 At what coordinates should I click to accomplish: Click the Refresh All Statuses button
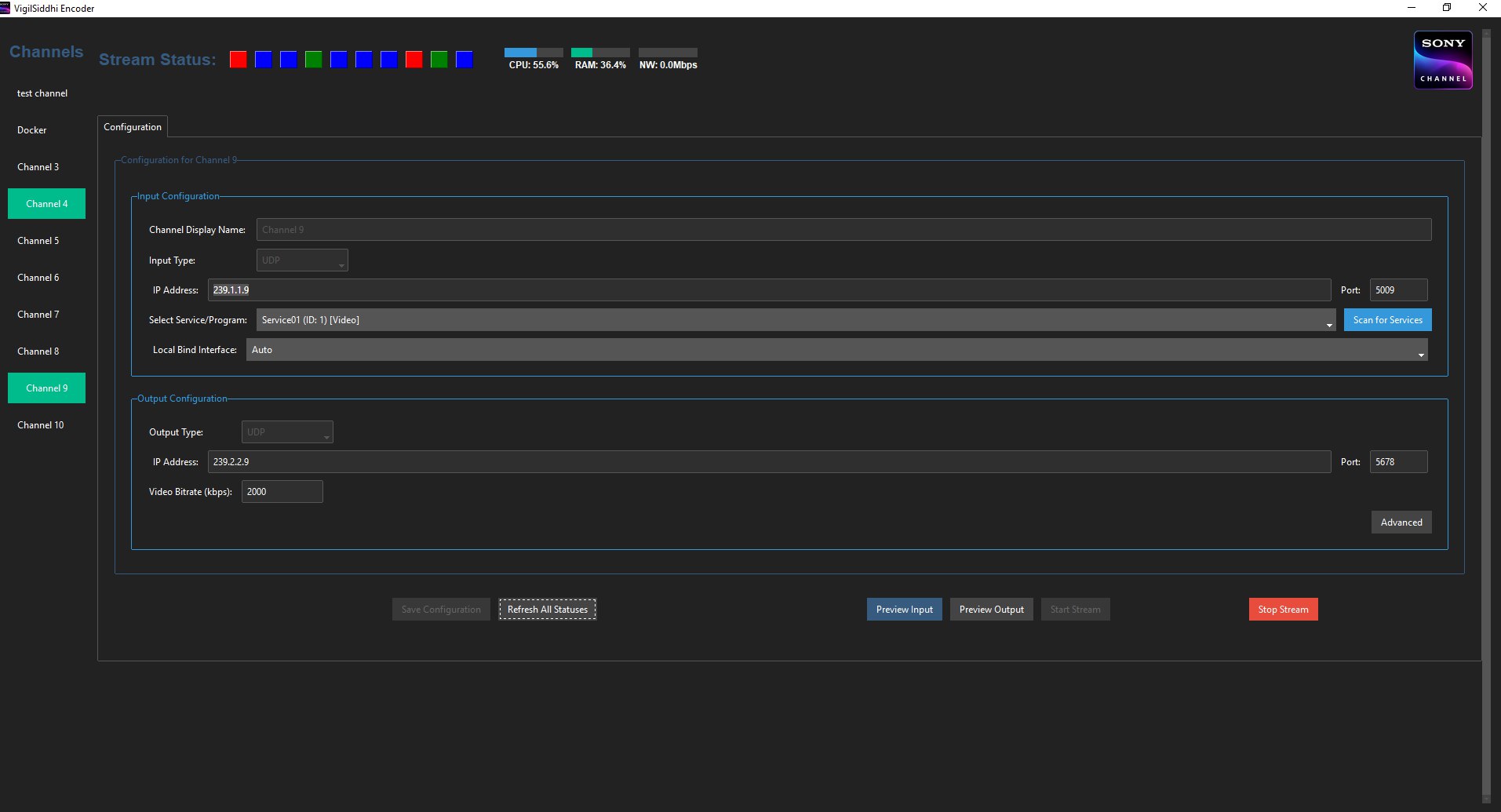(x=547, y=609)
